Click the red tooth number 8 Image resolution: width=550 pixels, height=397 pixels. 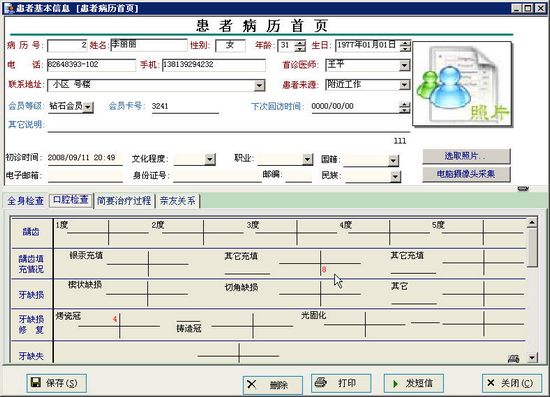324,270
